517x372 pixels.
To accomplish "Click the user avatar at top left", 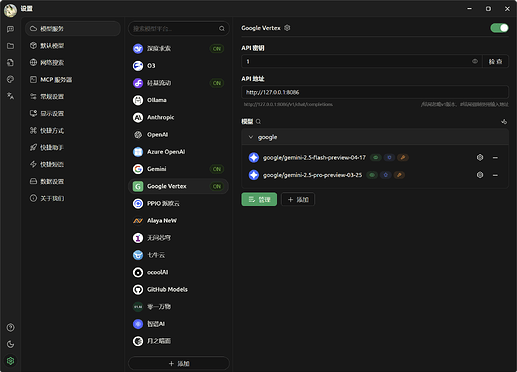I will point(10,10).
